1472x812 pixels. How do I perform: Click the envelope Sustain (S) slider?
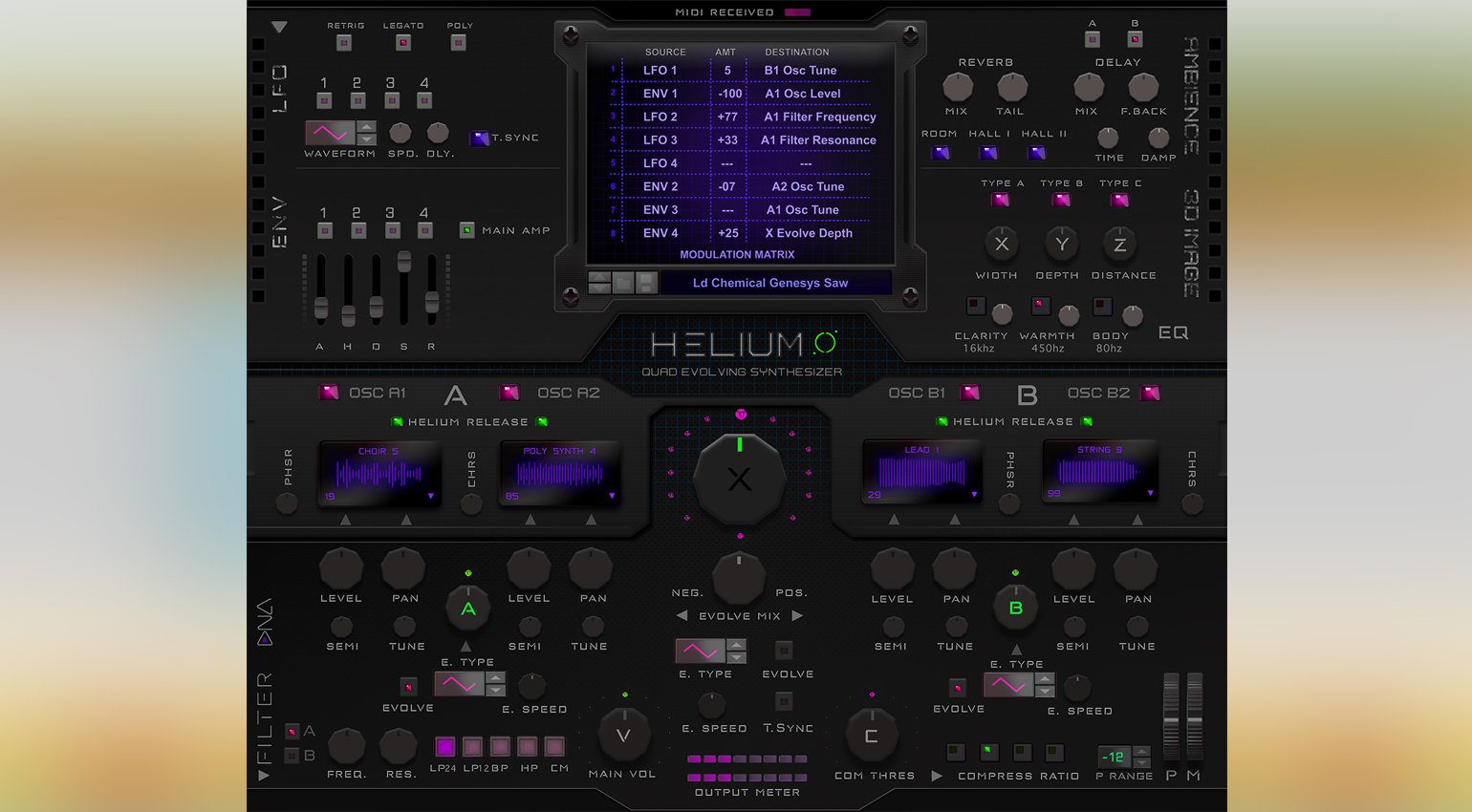coord(404,262)
